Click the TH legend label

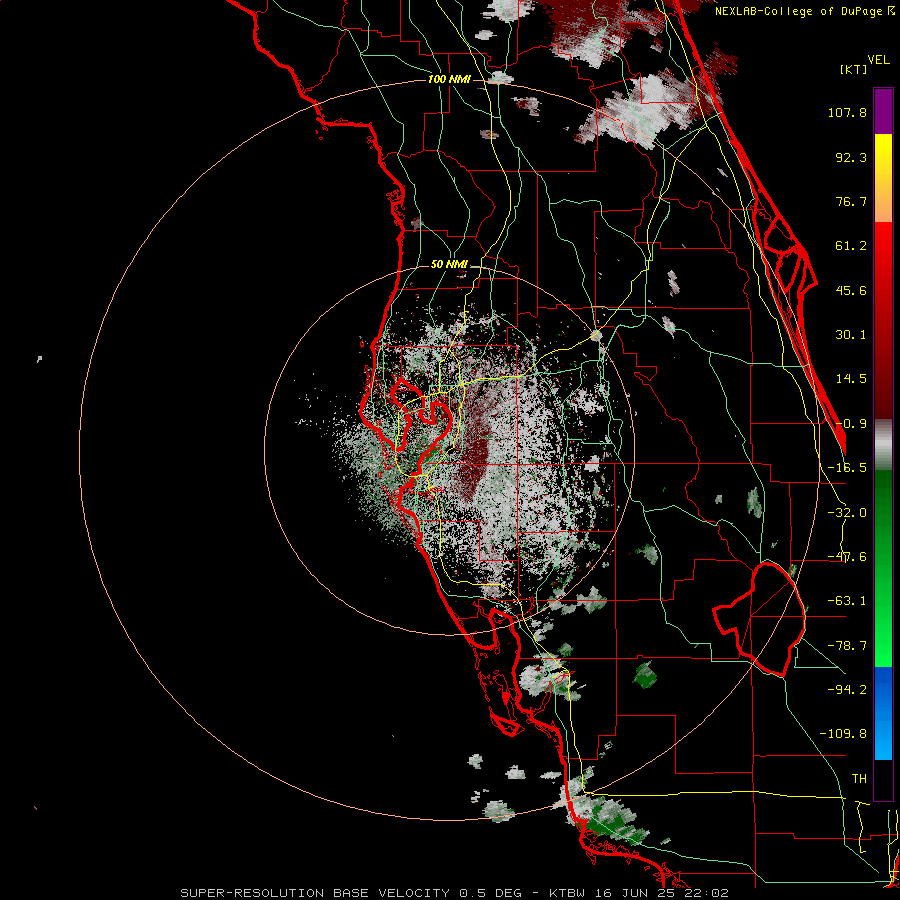point(859,778)
